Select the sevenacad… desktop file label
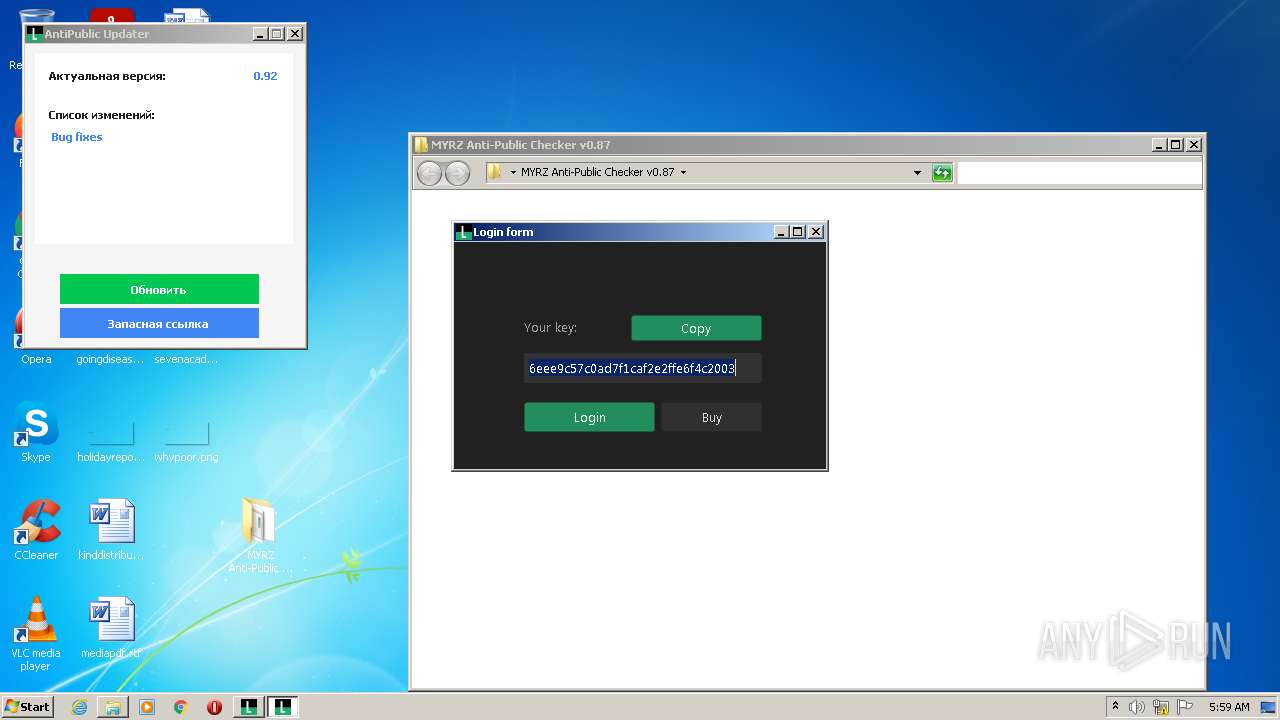The height and width of the screenshot is (720, 1280). pyautogui.click(x=186, y=359)
